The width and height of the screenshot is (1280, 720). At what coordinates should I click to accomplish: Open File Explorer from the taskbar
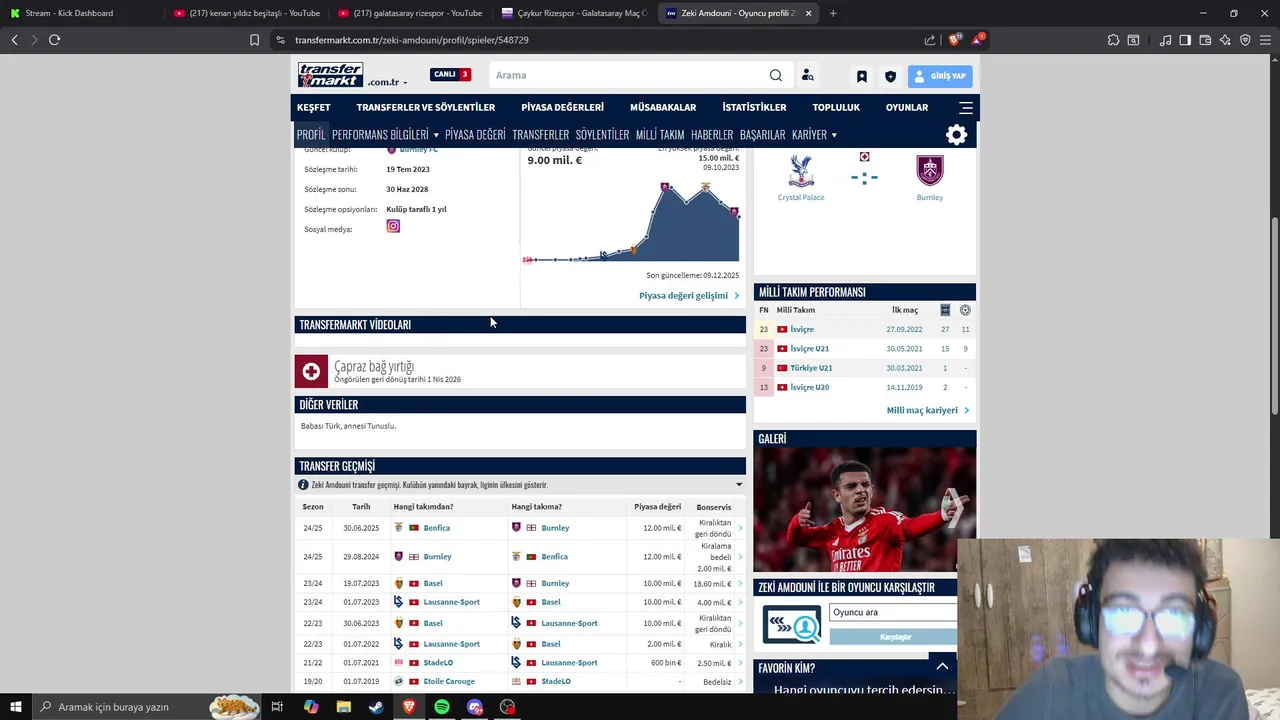pyautogui.click(x=343, y=707)
